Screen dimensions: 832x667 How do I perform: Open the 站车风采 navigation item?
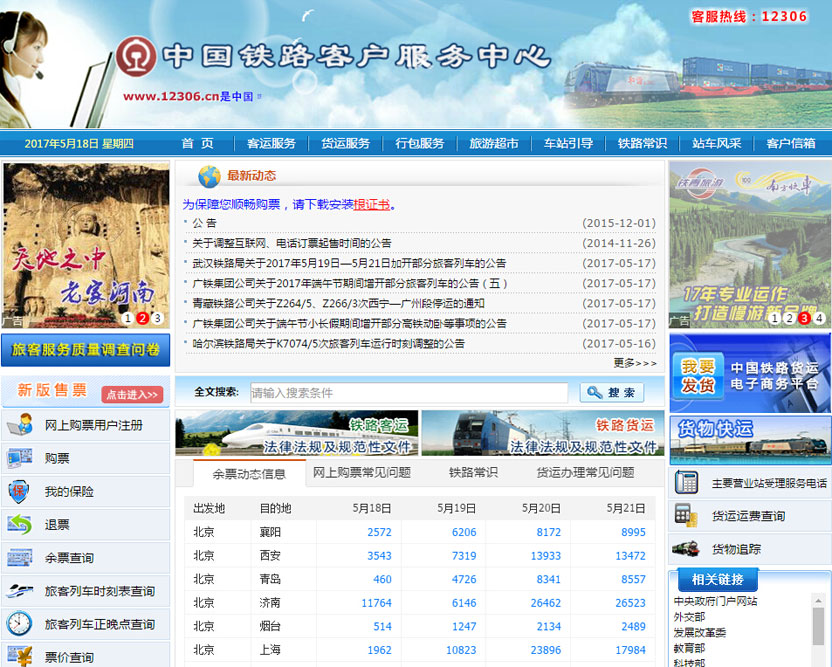click(717, 143)
